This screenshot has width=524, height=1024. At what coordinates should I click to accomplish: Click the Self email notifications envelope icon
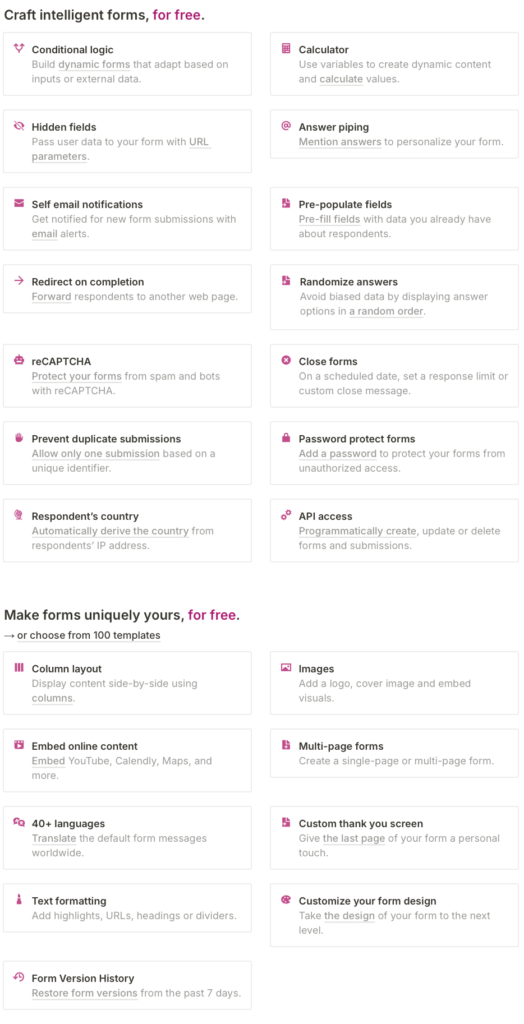19,204
